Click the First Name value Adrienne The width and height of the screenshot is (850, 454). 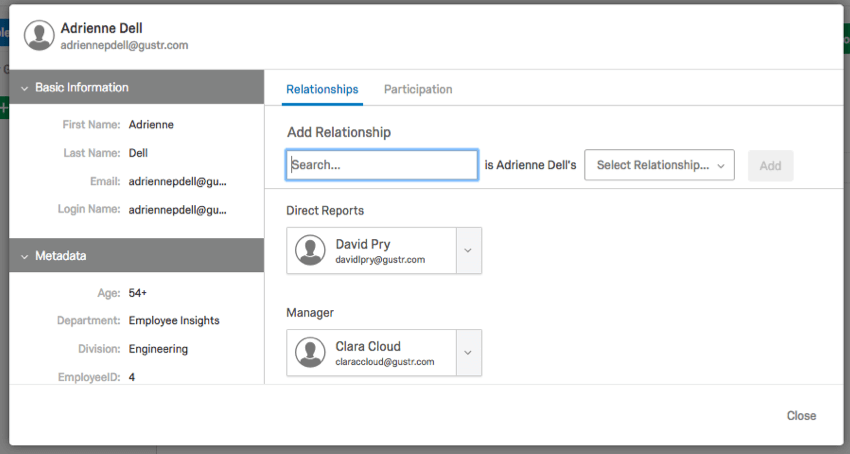[x=151, y=125]
